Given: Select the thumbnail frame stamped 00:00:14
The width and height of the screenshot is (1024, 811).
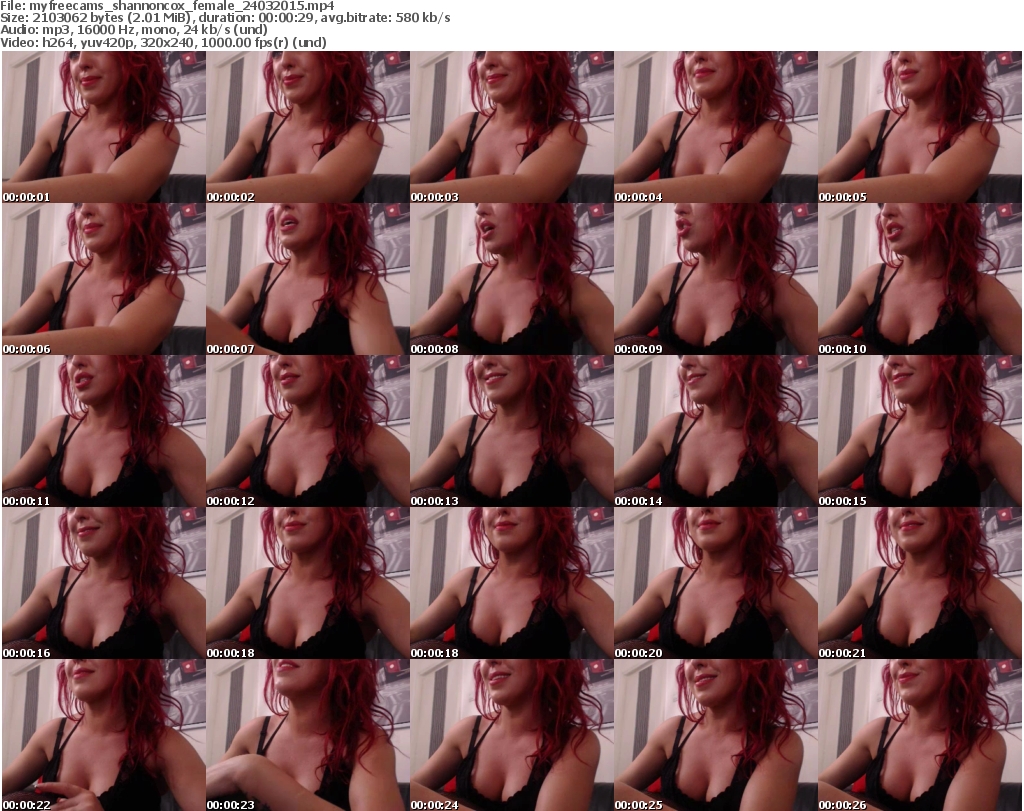Looking at the screenshot, I should tap(715, 431).
